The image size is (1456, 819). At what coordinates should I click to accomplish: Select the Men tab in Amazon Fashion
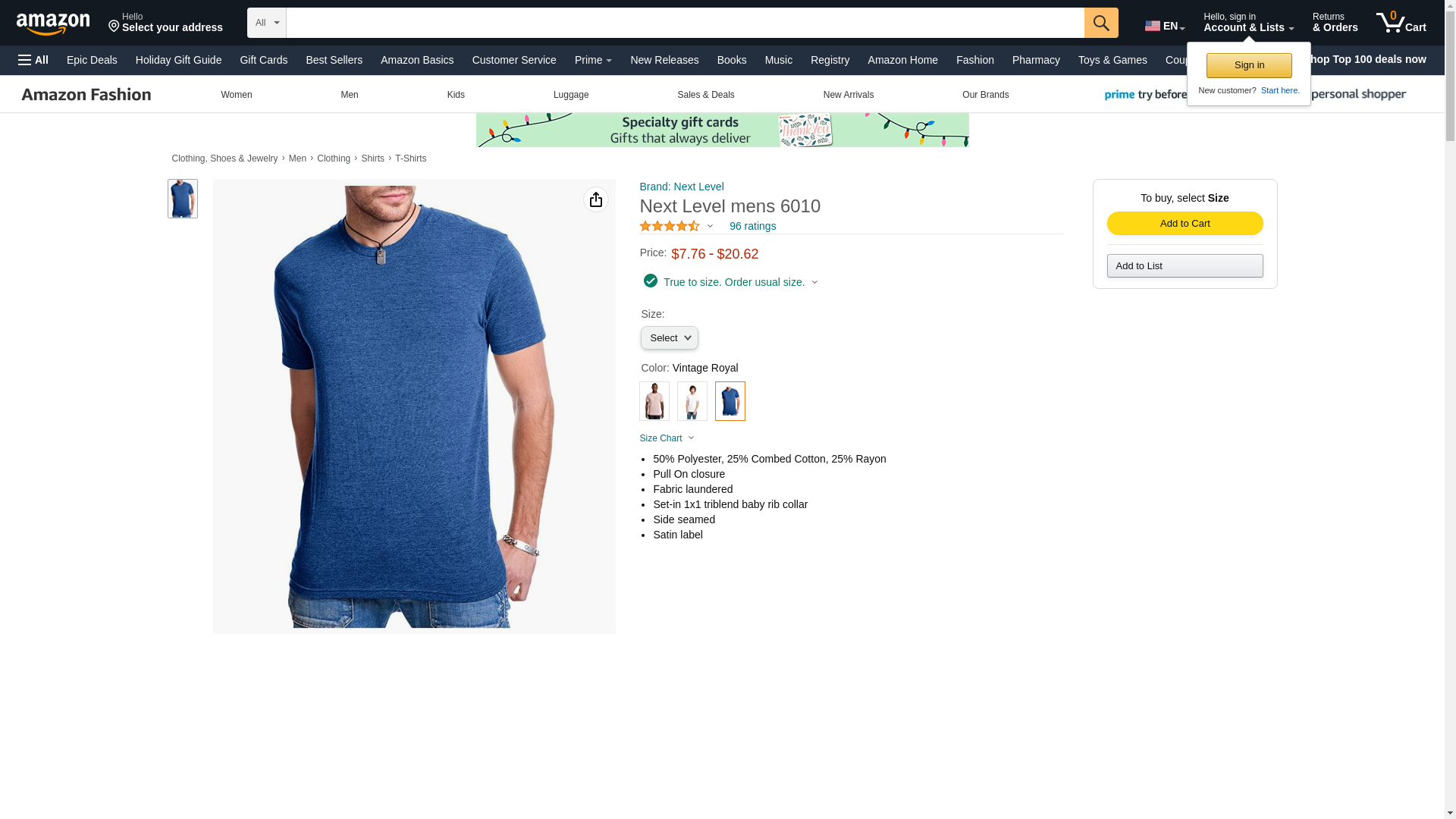pyautogui.click(x=350, y=95)
